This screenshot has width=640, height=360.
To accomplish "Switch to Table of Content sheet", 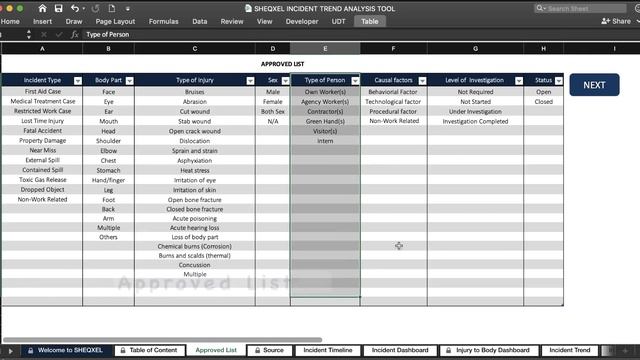I will click(149, 350).
